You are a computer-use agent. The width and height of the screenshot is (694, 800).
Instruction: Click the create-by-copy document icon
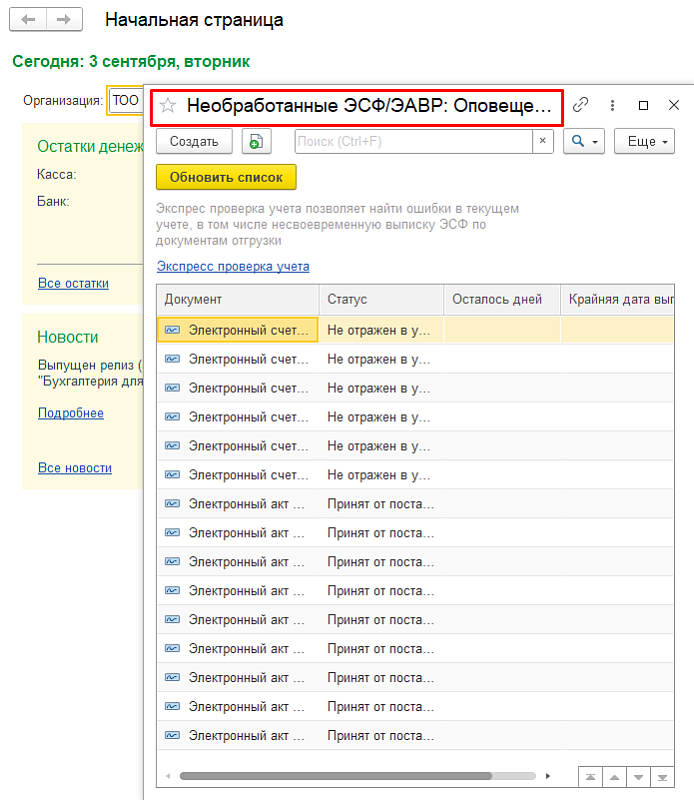click(x=255, y=142)
